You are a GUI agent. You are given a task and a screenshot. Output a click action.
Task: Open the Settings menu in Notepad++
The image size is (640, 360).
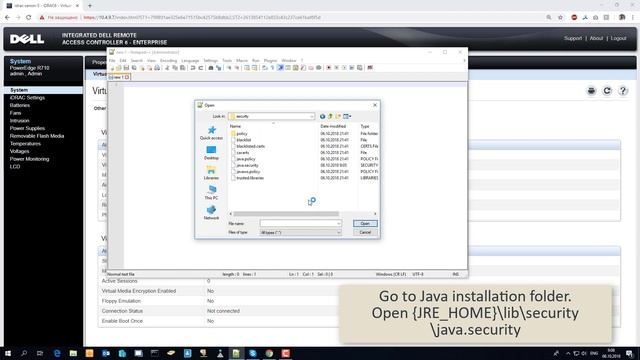click(x=211, y=60)
